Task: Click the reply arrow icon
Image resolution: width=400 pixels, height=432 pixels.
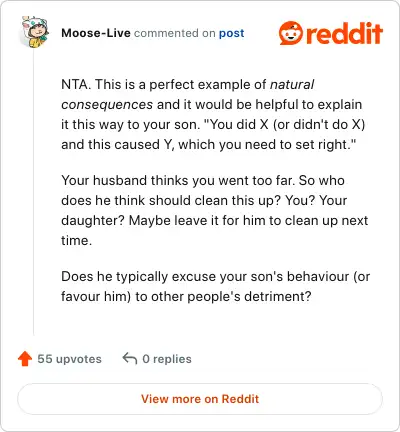Action: [130, 359]
